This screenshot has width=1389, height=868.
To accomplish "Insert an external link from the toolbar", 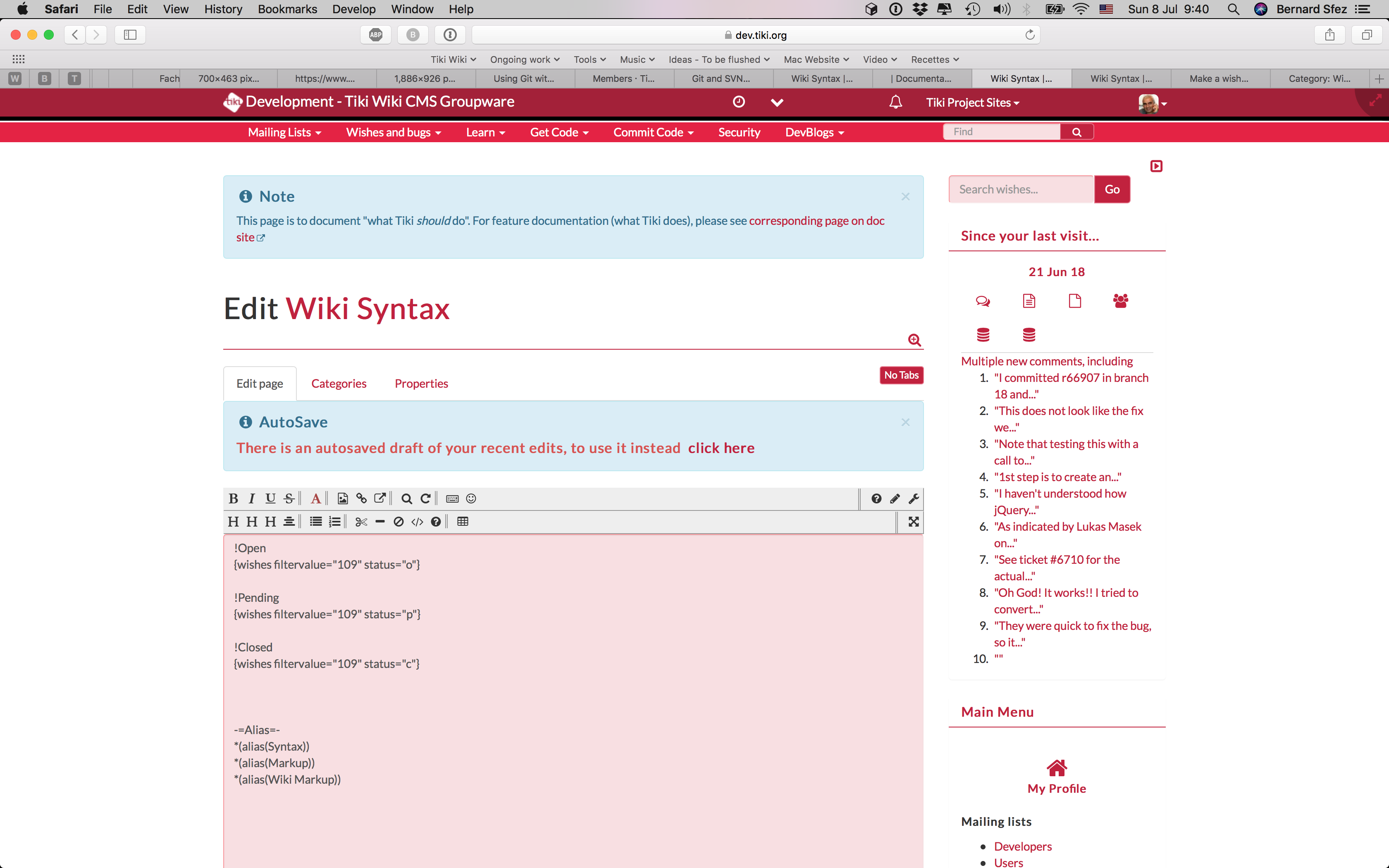I will pyautogui.click(x=379, y=498).
